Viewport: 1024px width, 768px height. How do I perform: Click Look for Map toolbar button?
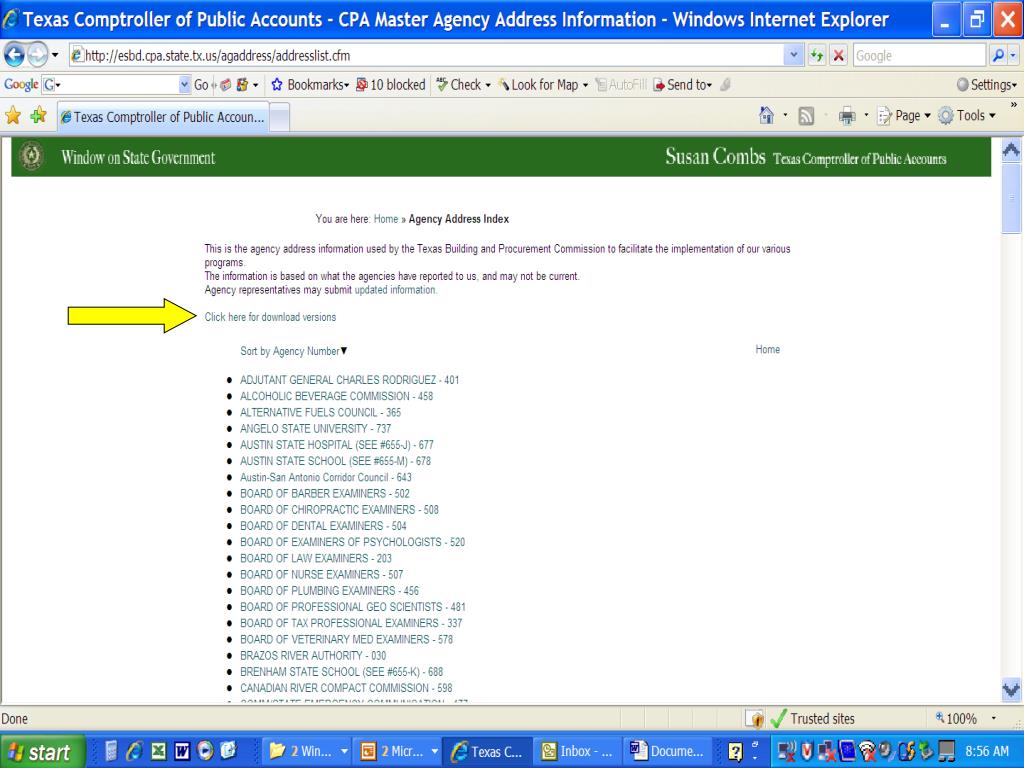point(543,84)
